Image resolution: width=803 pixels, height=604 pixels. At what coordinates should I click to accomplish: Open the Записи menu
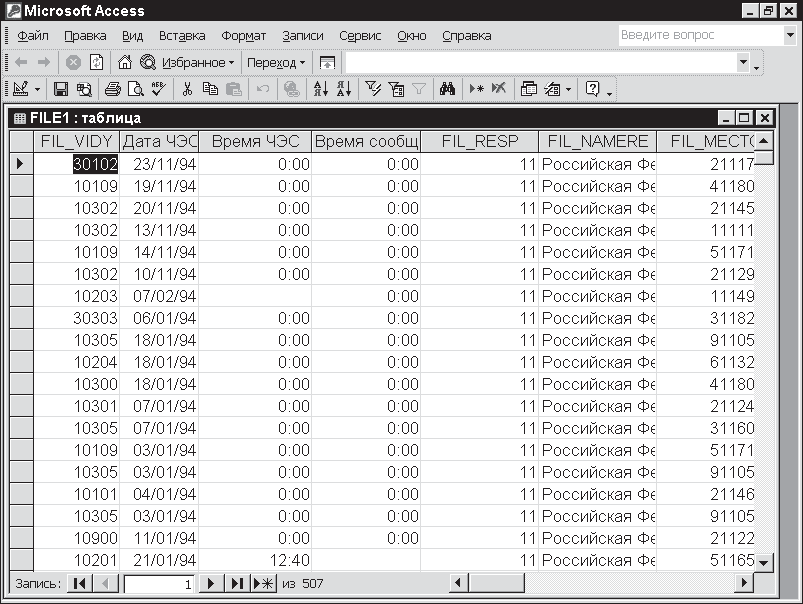coord(303,35)
